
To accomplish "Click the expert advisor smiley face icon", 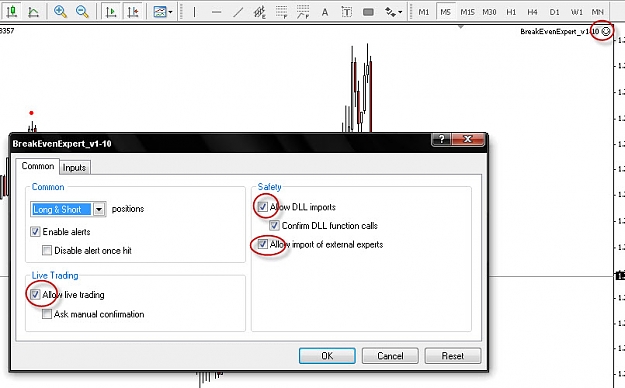I will click(605, 31).
